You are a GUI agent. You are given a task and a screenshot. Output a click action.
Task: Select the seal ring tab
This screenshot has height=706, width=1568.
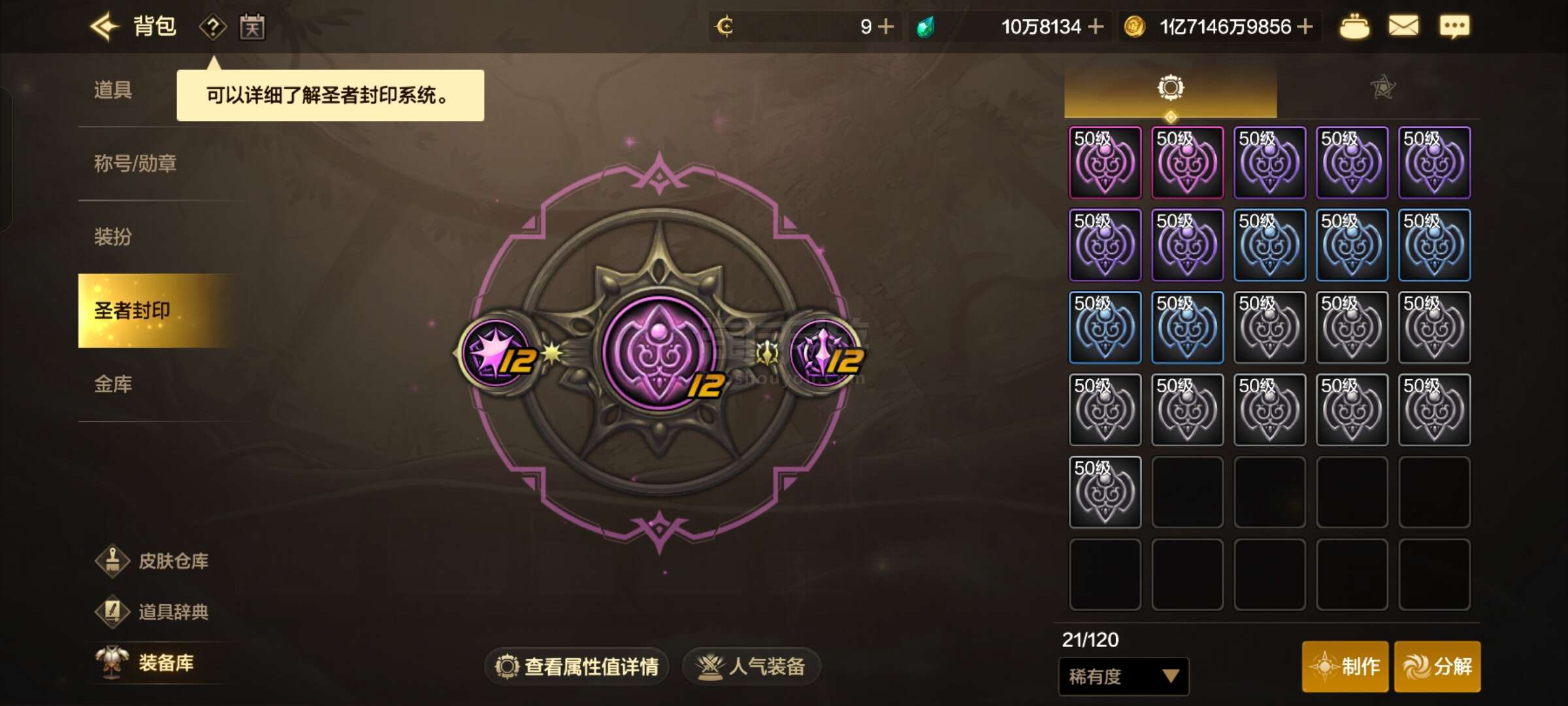point(1170,88)
